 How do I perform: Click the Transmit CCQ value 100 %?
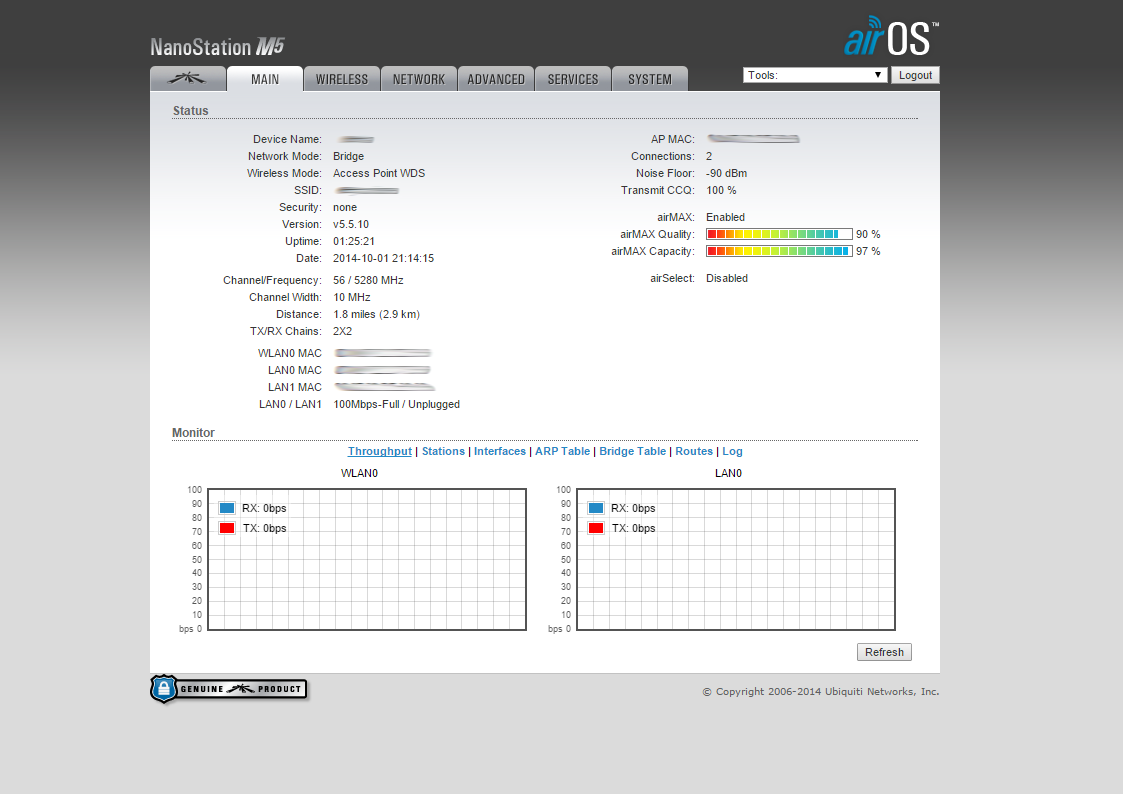tap(721, 190)
